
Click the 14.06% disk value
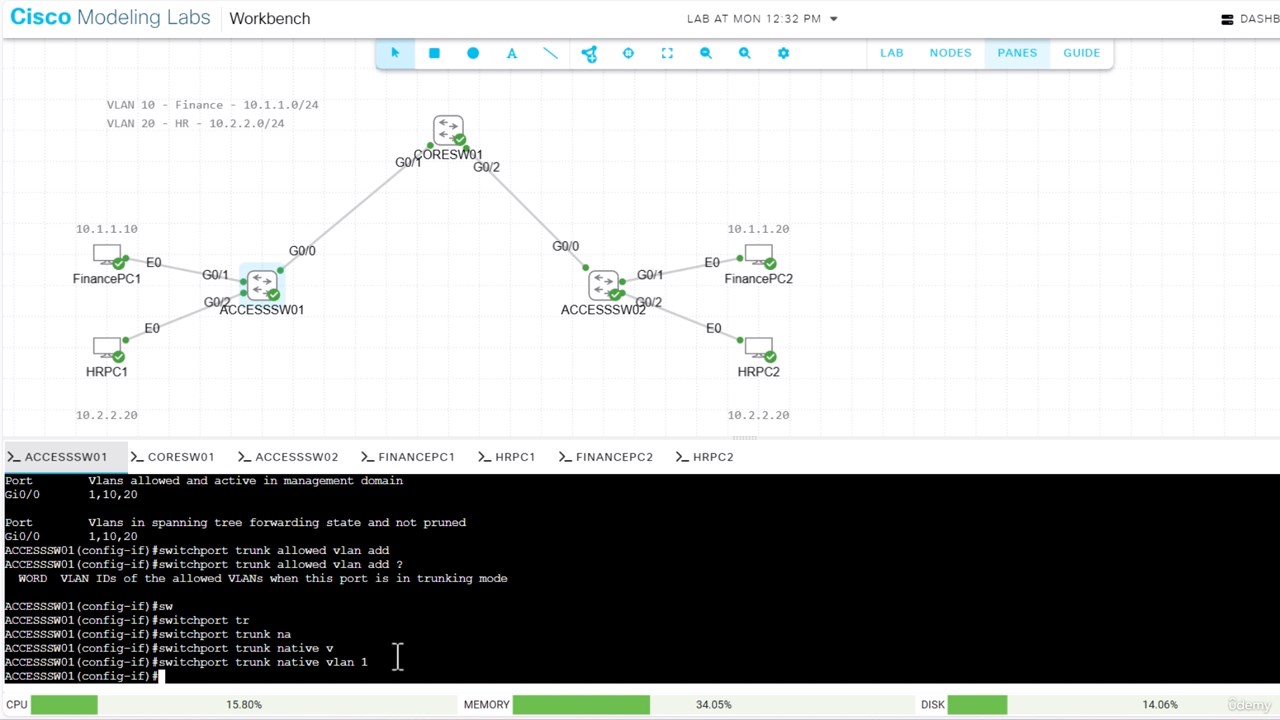[x=1160, y=705]
